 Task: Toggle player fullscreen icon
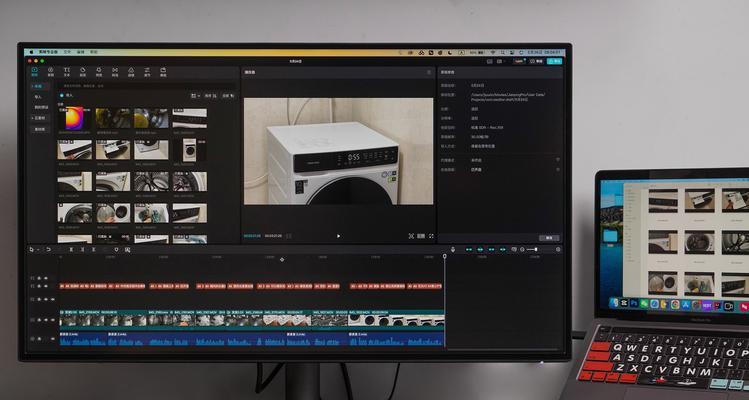(x=431, y=236)
